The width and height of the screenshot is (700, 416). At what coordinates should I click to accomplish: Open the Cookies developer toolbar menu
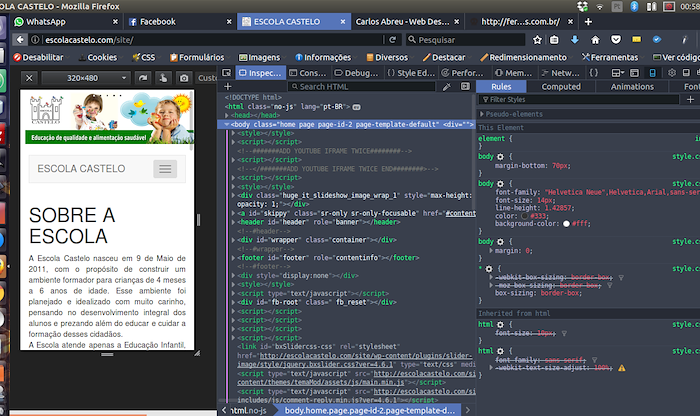[x=98, y=57]
